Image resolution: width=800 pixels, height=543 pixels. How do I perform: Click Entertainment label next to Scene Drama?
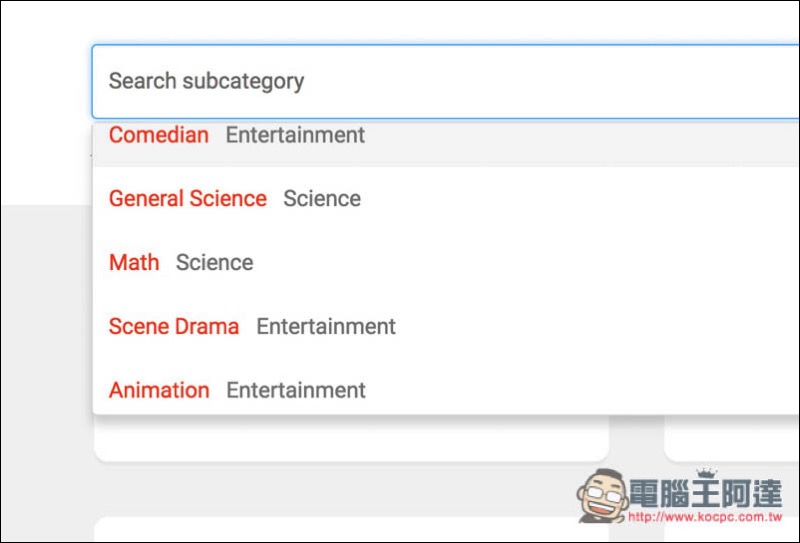point(326,327)
